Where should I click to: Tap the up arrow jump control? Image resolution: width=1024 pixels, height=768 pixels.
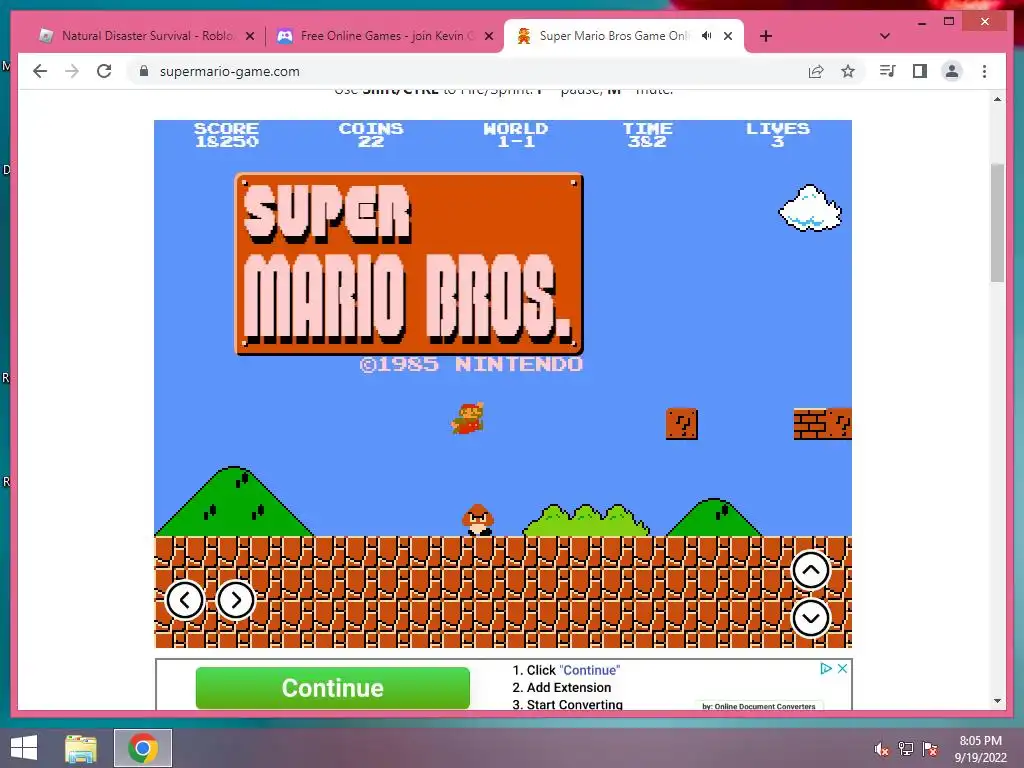[x=810, y=570]
